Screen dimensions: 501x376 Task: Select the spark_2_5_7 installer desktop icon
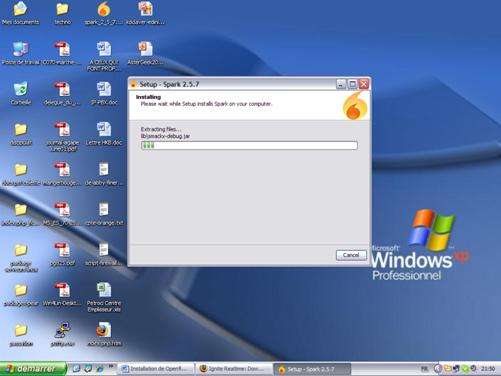coord(104,13)
